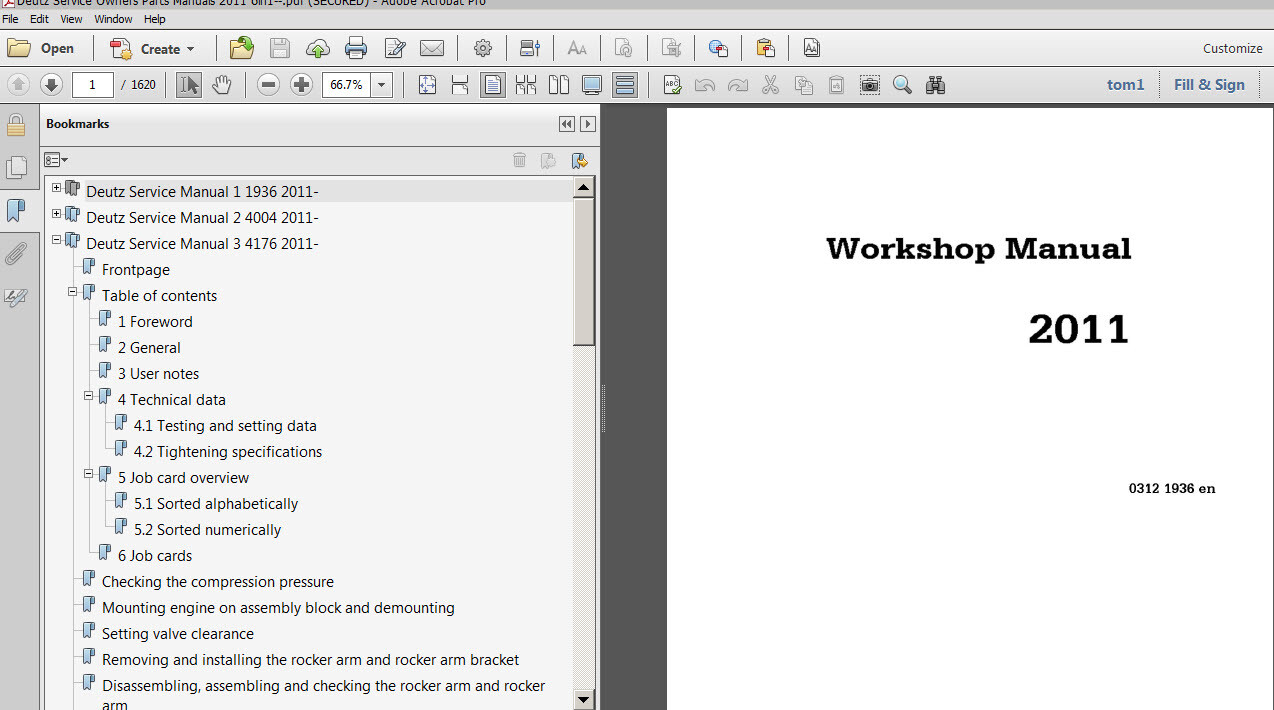This screenshot has height=710, width=1274.
Task: Open Page Thumbnails panel in sidebar
Action: point(16,168)
